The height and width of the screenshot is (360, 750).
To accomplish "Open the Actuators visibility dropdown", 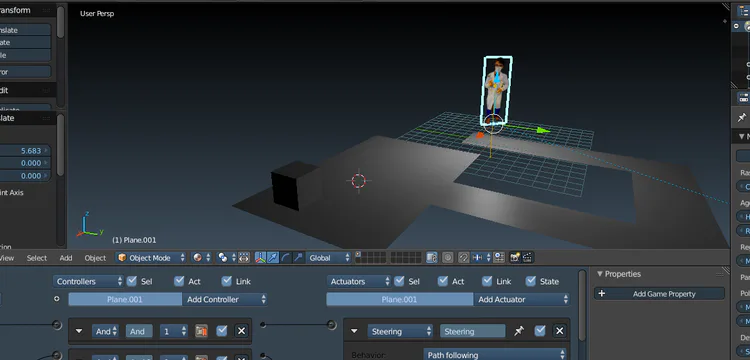I will pos(359,281).
